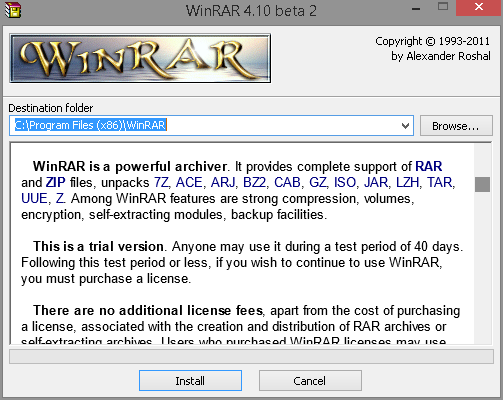Click the bold 'ZIP' format text
Image resolution: width=503 pixels, height=400 pixels.
56,182
